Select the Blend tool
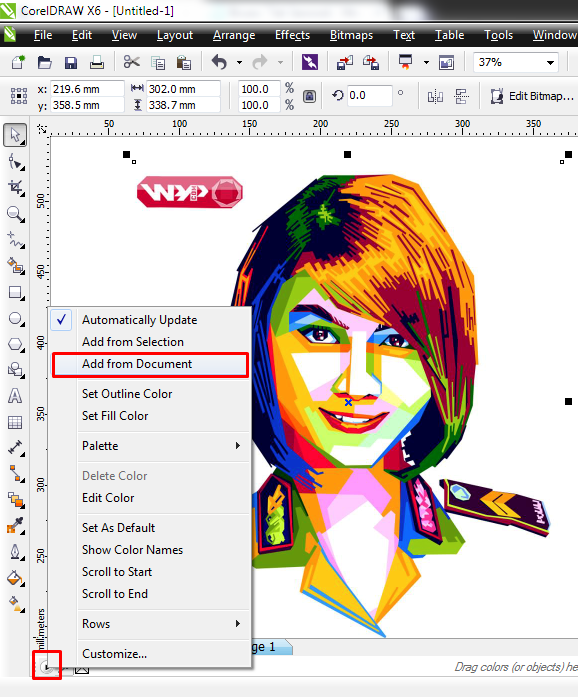Screen dimensions: 578x697 click(x=15, y=500)
